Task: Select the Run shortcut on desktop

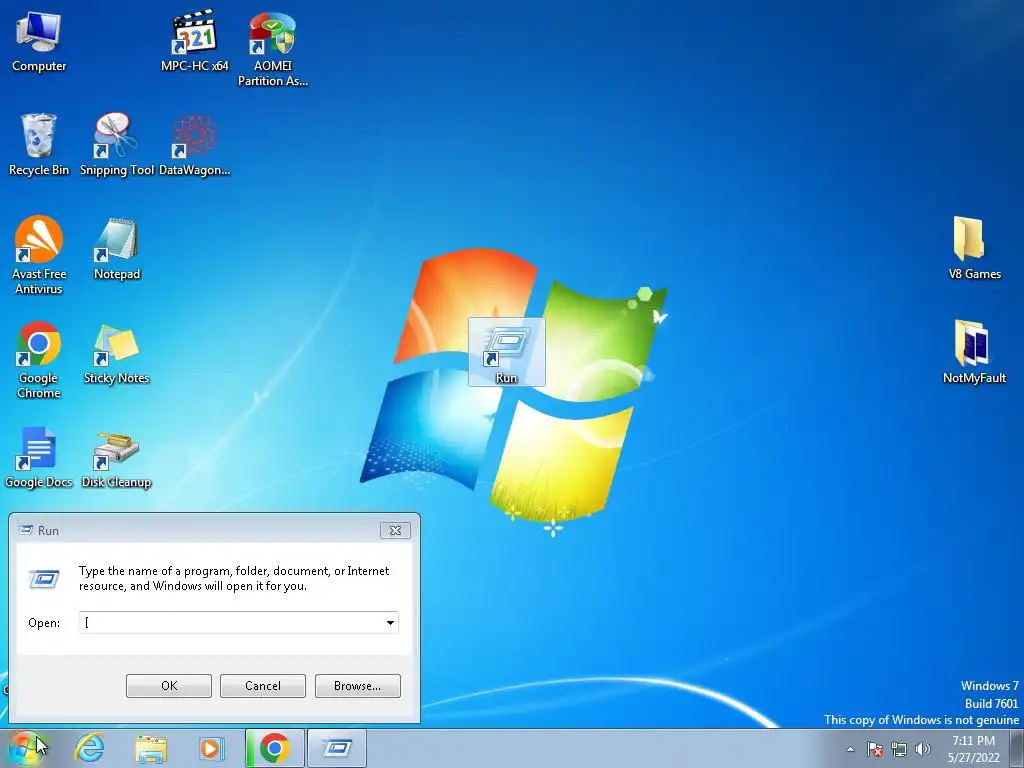Action: tap(507, 352)
